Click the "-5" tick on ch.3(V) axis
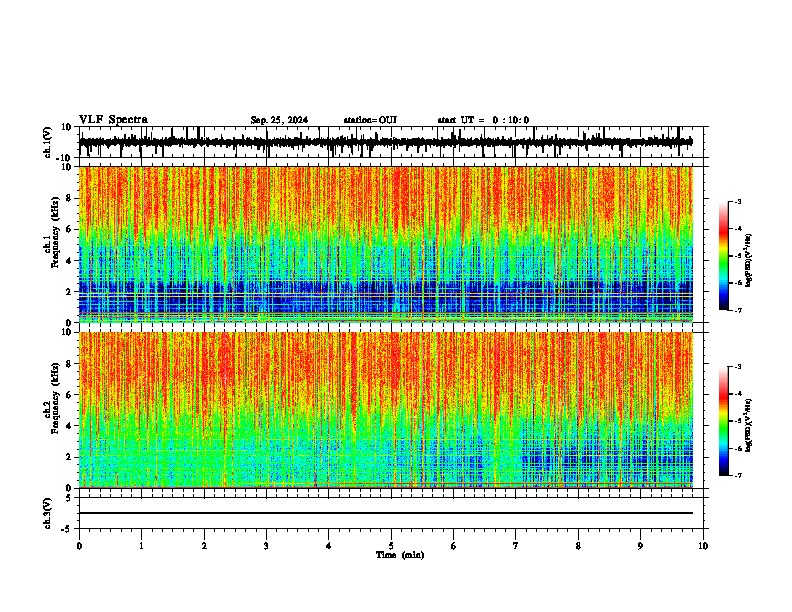Image resolution: width=792 pixels, height=612 pixels. tap(68, 529)
